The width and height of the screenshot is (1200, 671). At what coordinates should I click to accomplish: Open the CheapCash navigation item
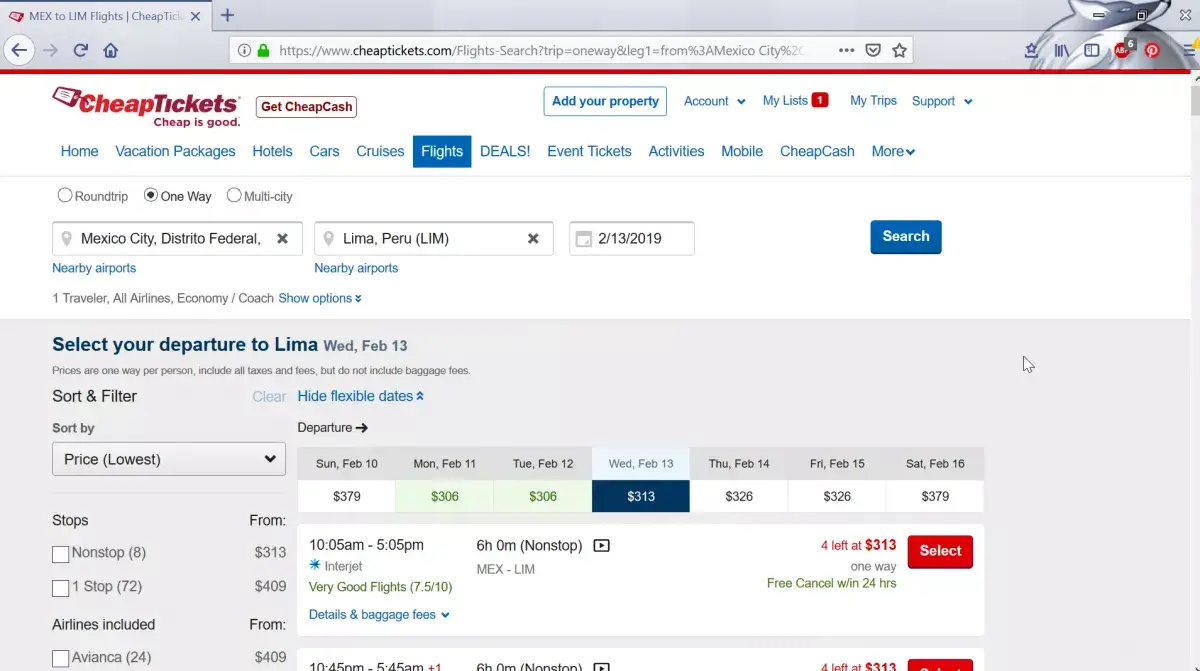[817, 151]
